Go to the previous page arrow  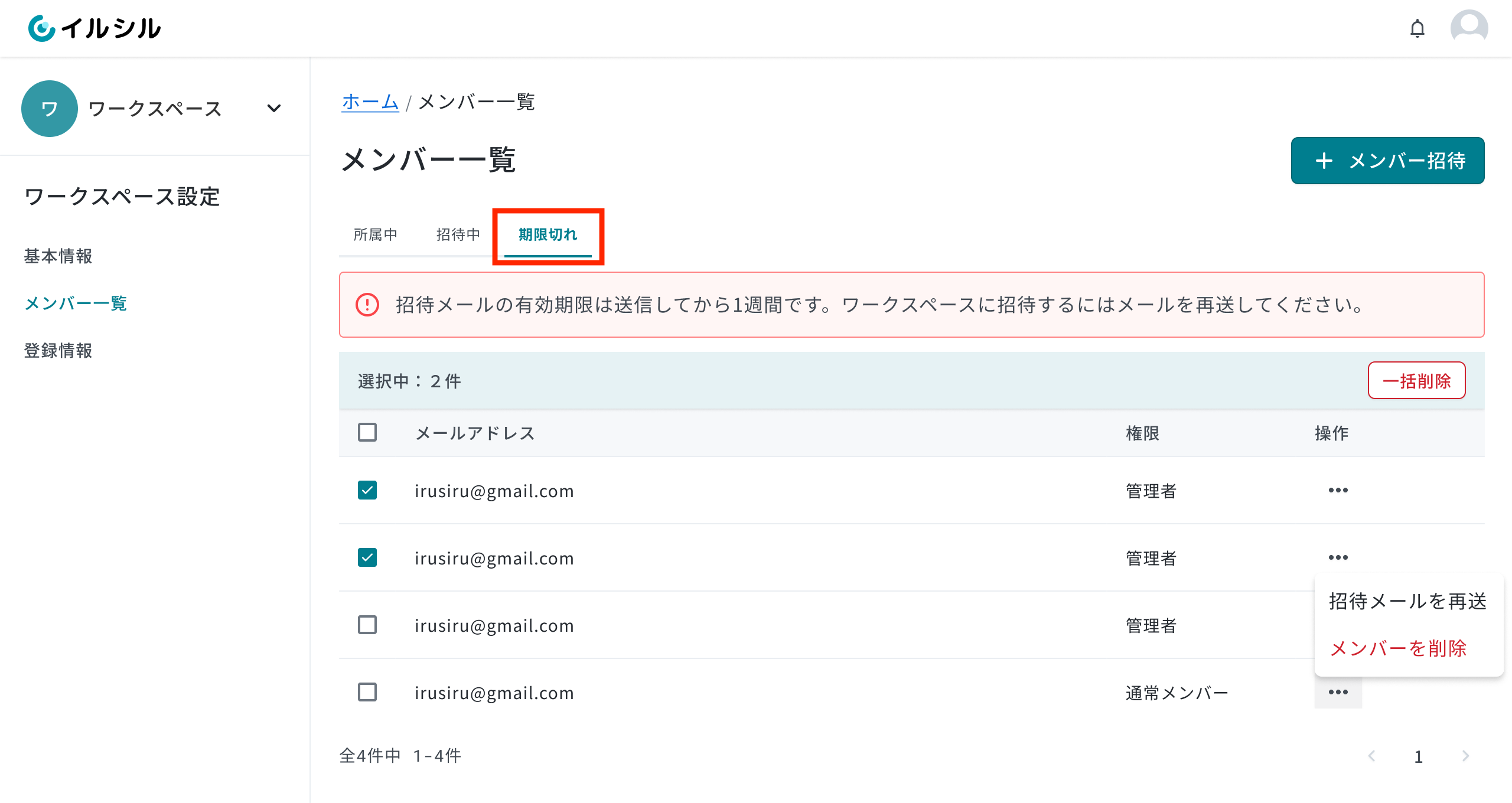click(x=1371, y=756)
